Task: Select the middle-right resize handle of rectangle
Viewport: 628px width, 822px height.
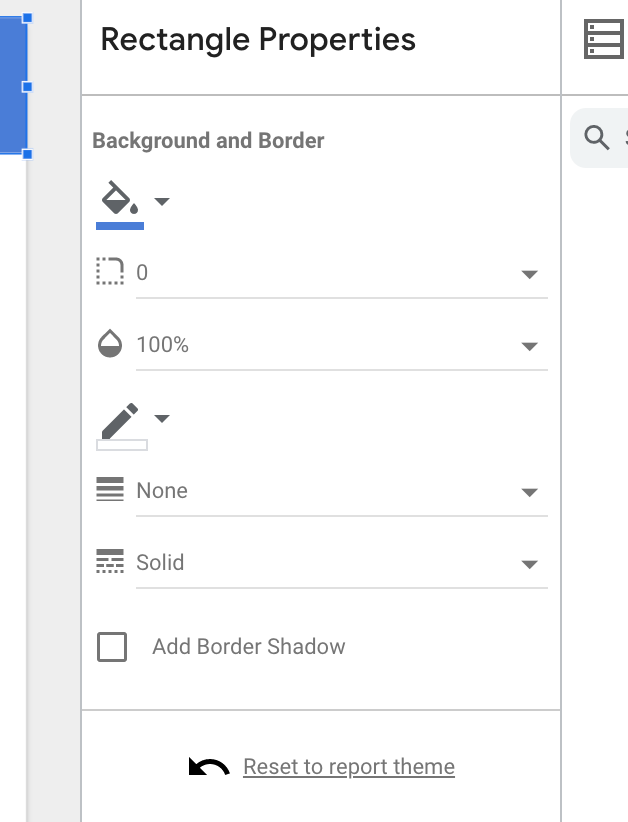Action: click(x=27, y=87)
